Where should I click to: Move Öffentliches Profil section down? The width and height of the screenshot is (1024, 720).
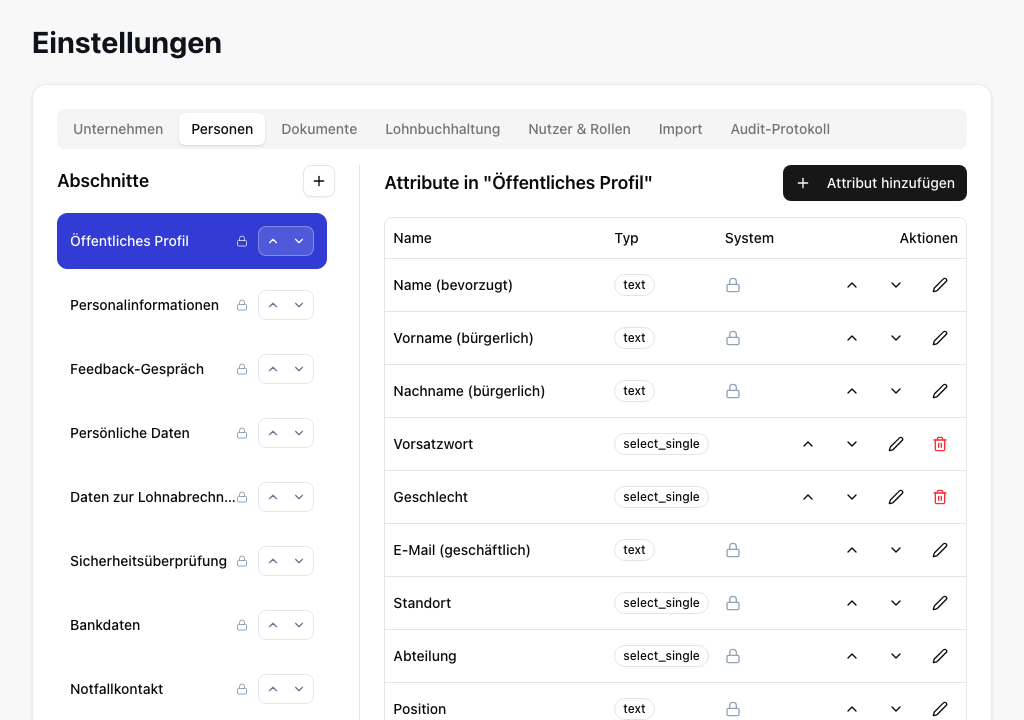(x=299, y=241)
